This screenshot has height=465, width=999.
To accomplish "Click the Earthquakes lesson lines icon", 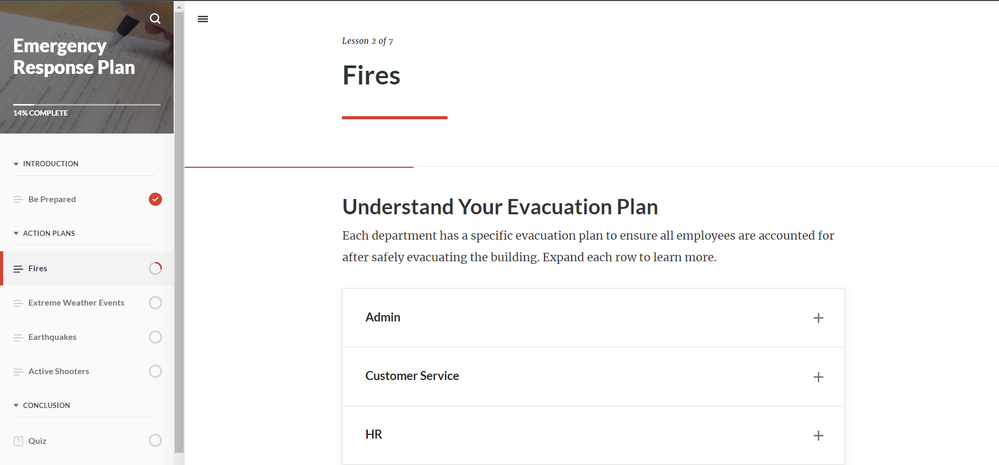I will coord(18,338).
